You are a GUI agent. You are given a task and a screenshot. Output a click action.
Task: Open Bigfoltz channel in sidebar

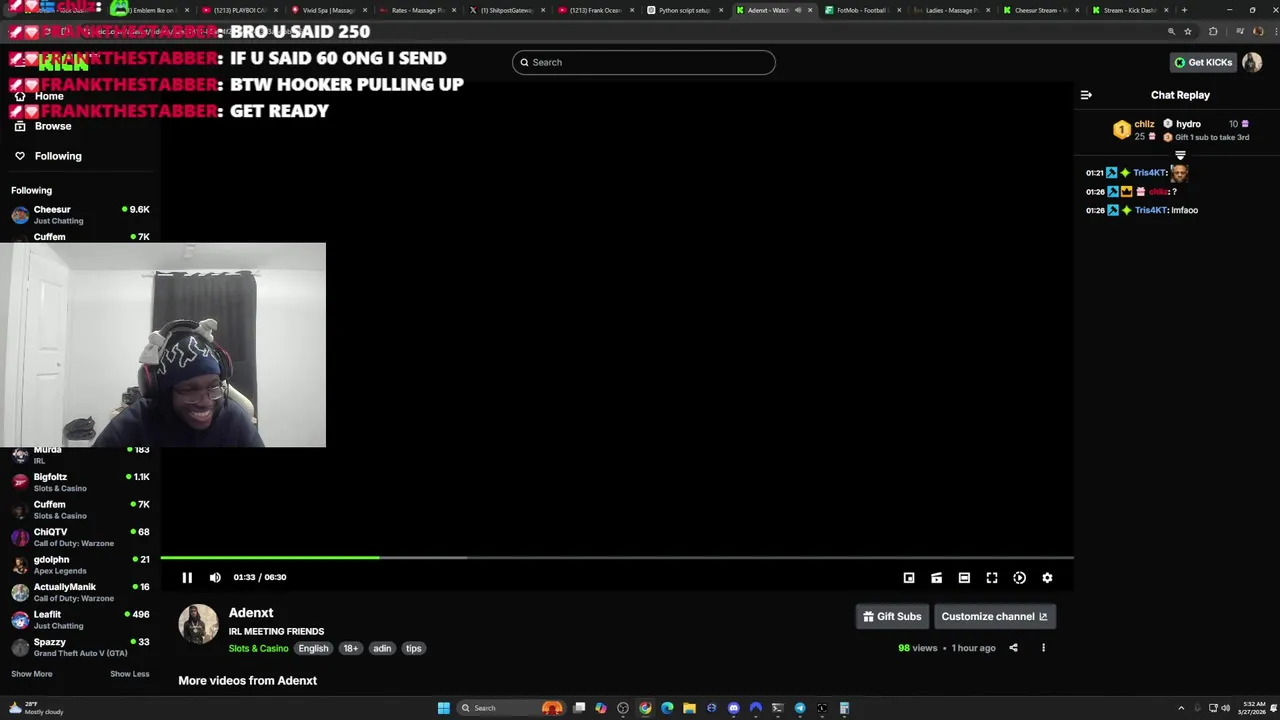[x=80, y=482]
